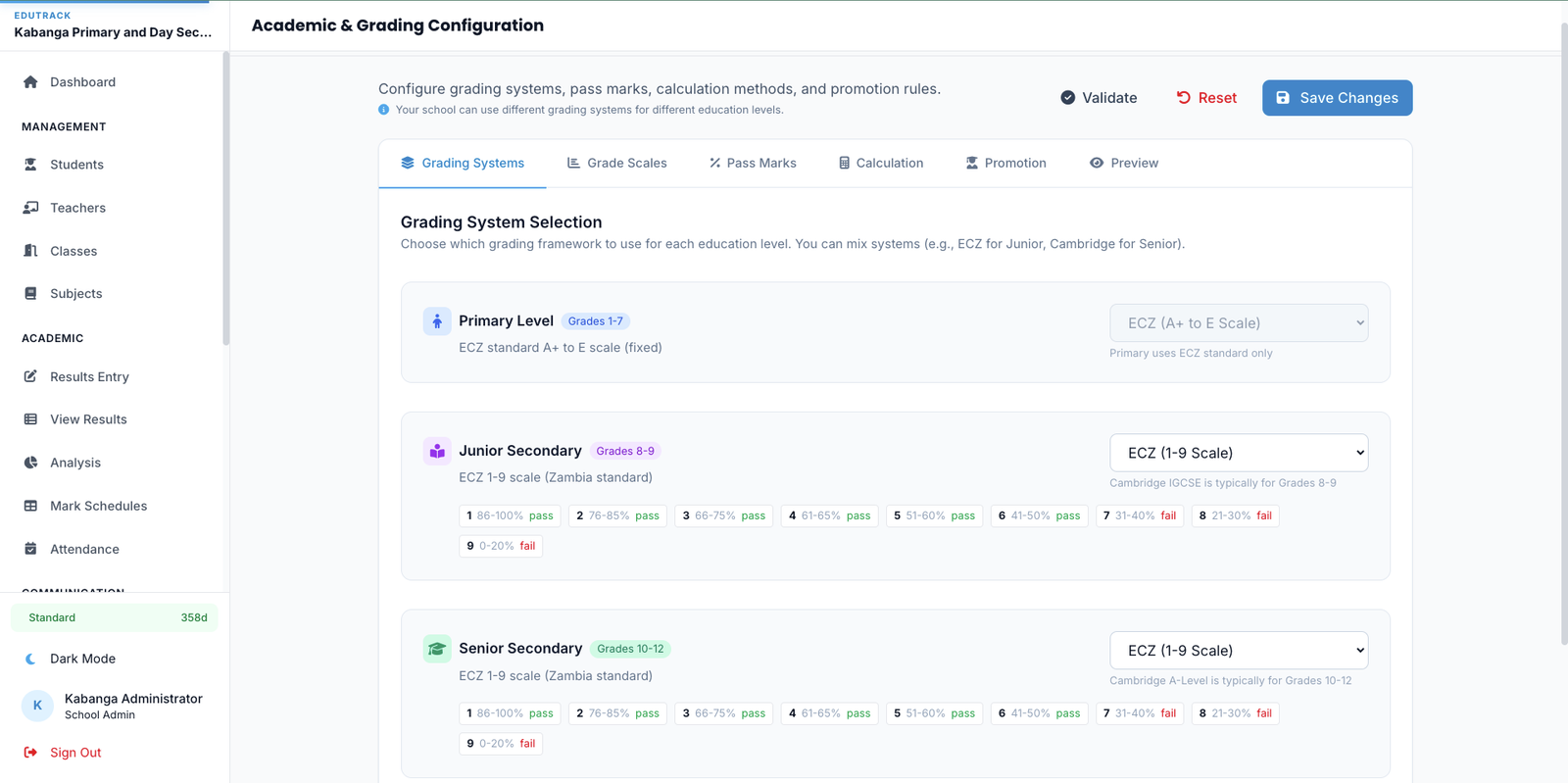
Task: Click the Results Entry pencil icon
Action: pos(30,376)
